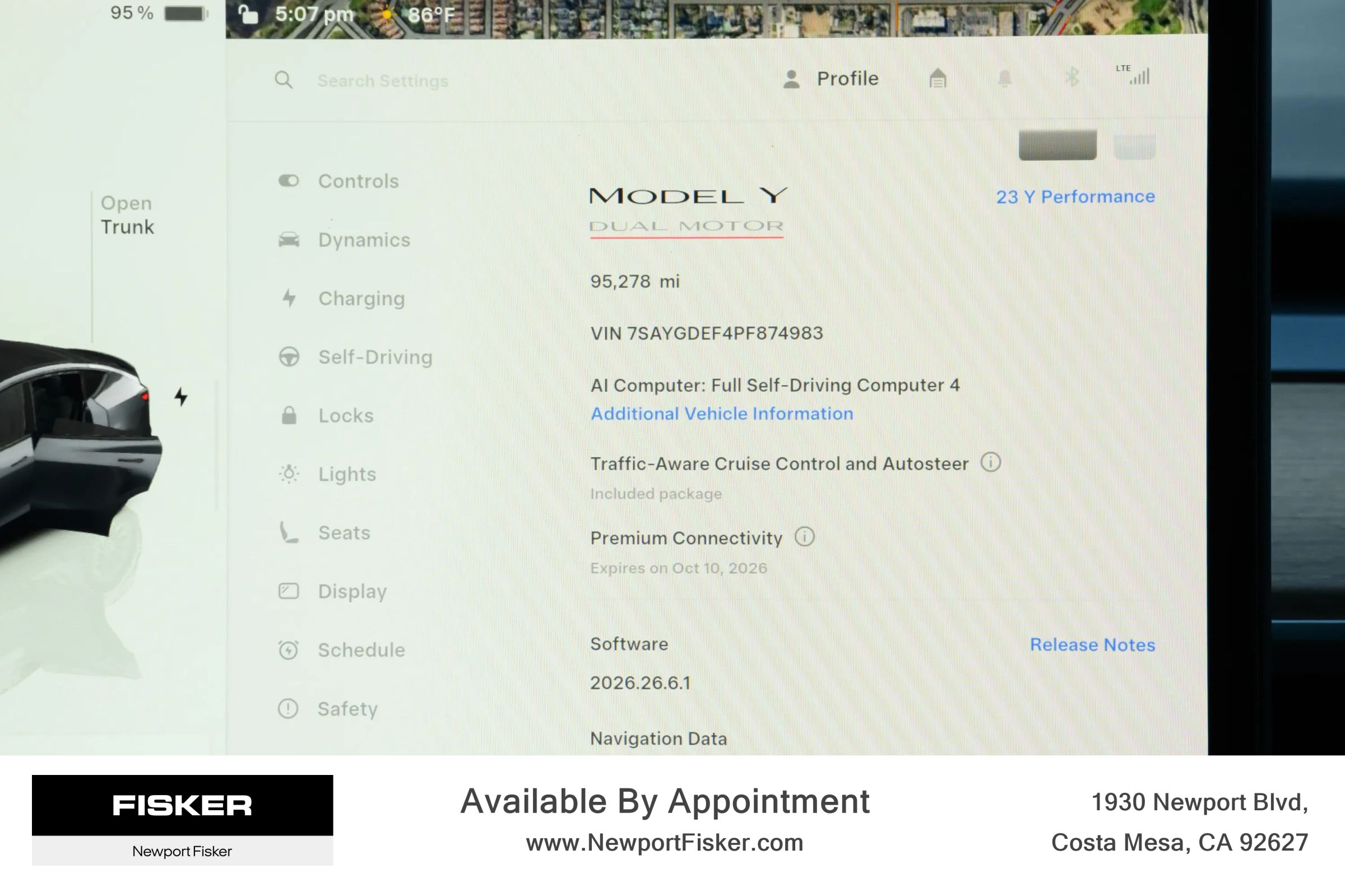Tap the 86°F temperature reading

pyautogui.click(x=432, y=14)
